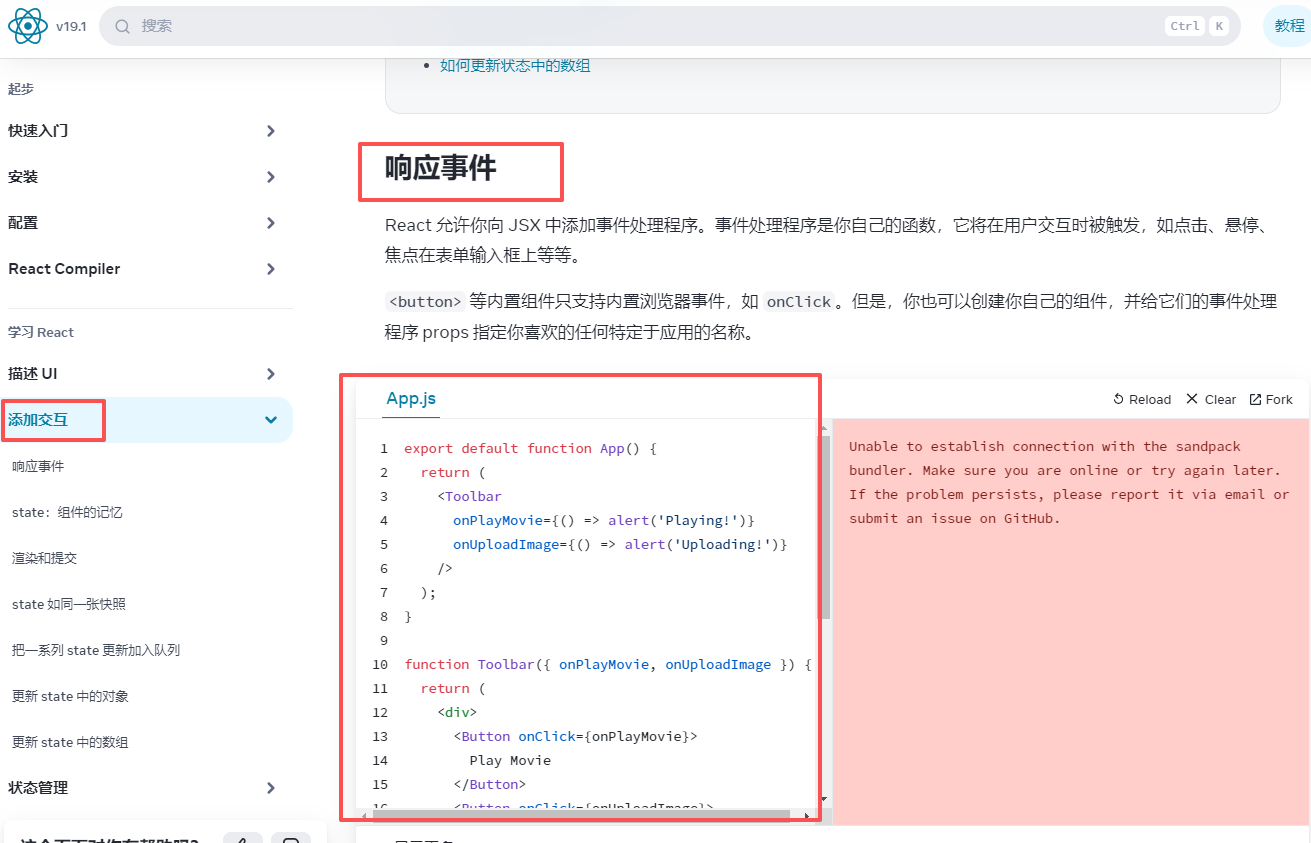Collapse the 添加交互 section chevron
This screenshot has height=843, width=1311.
coord(271,420)
